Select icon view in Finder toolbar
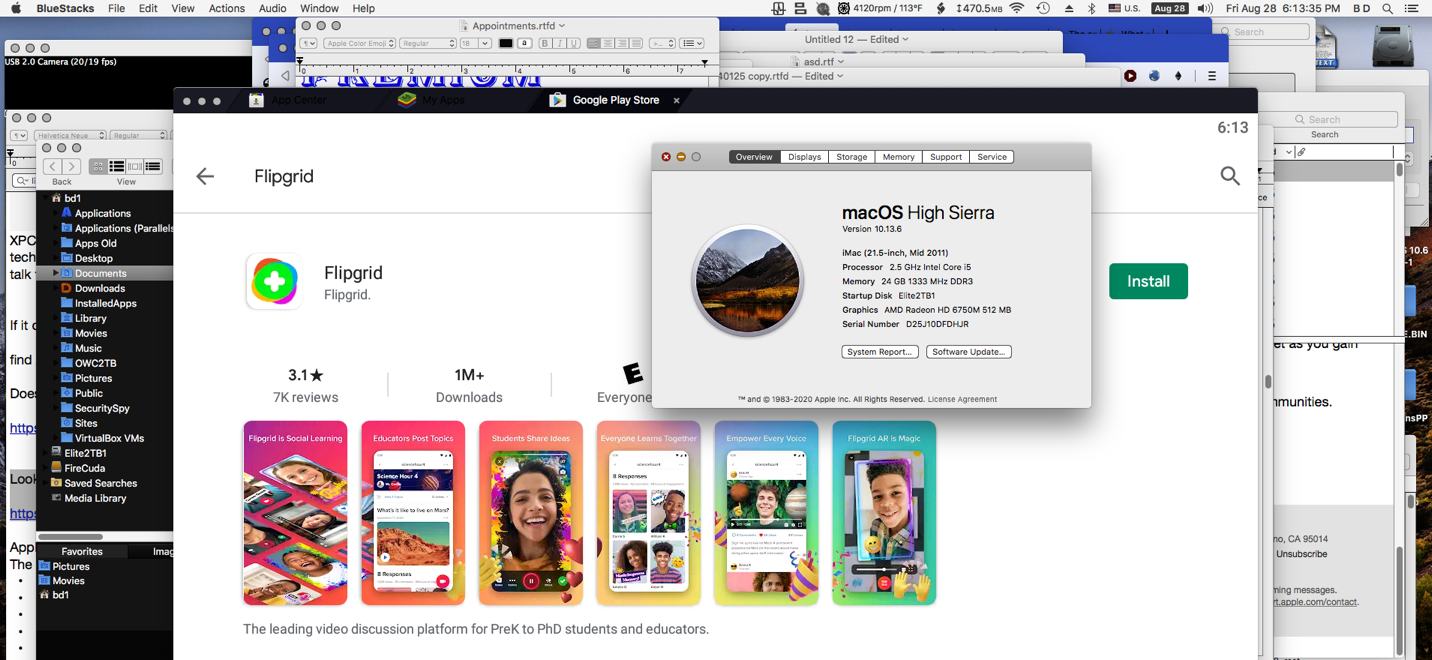 [98, 166]
